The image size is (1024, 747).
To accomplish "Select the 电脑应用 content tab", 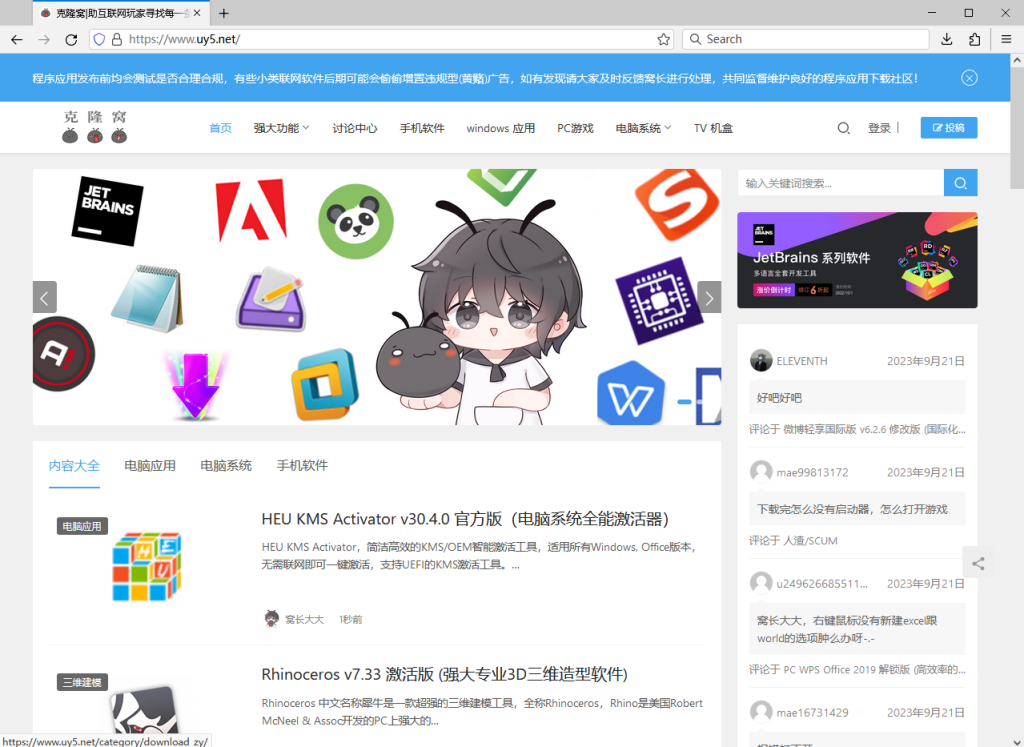I will [150, 466].
